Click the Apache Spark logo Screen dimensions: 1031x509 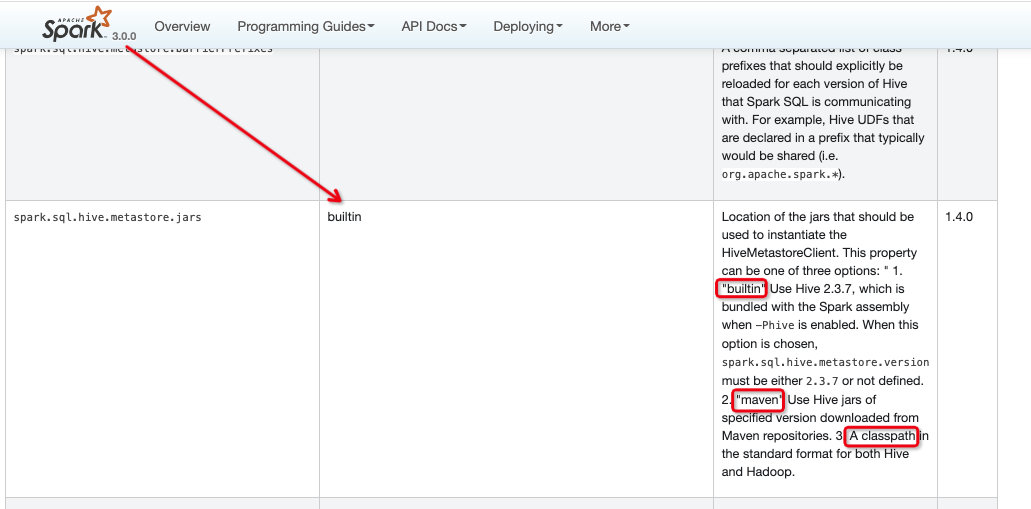[x=77, y=24]
